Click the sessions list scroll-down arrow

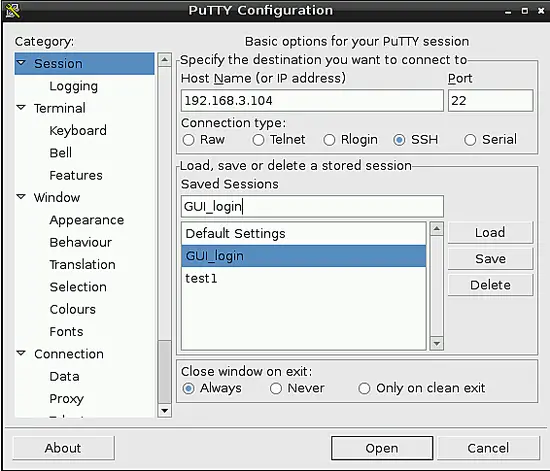pos(437,343)
